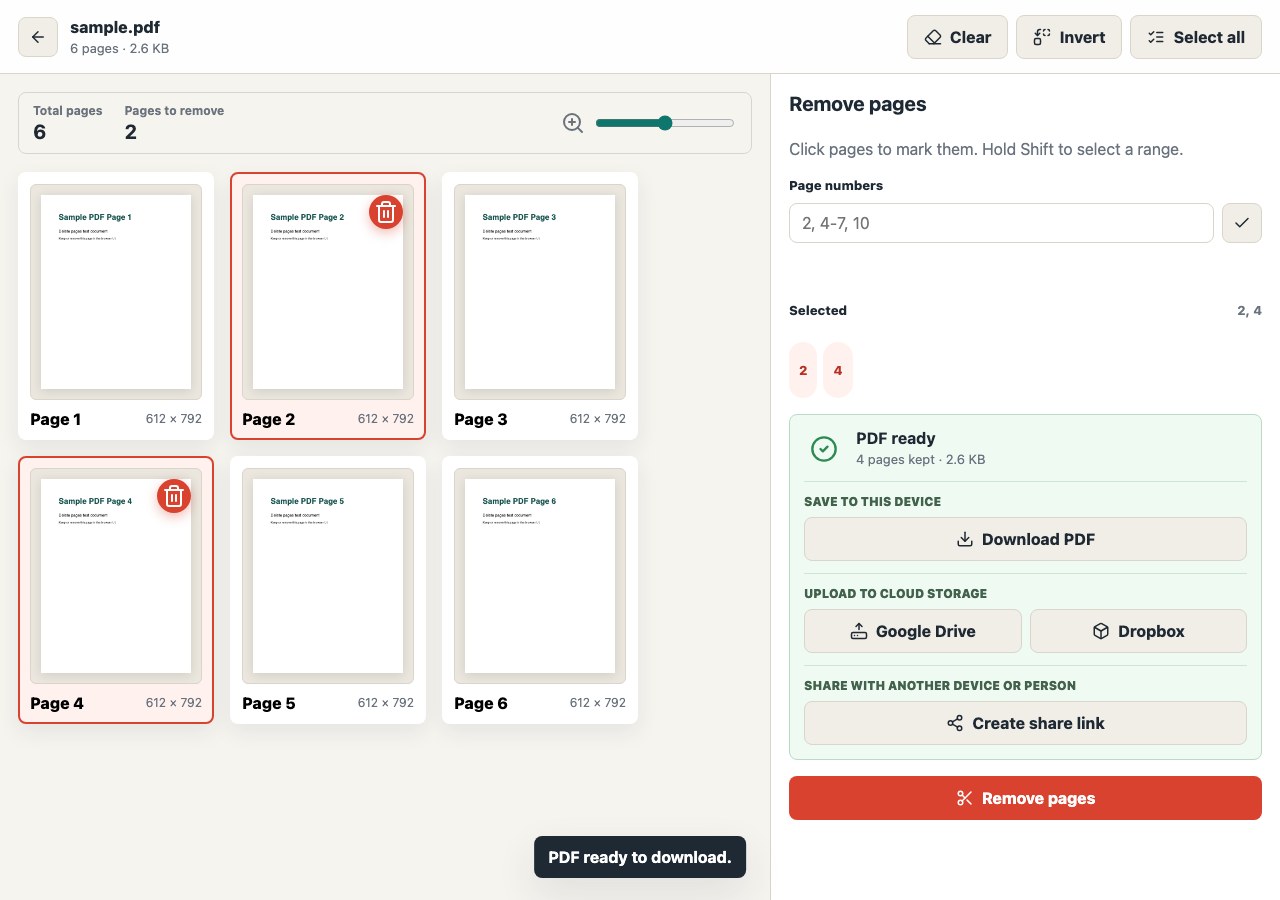Select all pages

coord(1196,37)
